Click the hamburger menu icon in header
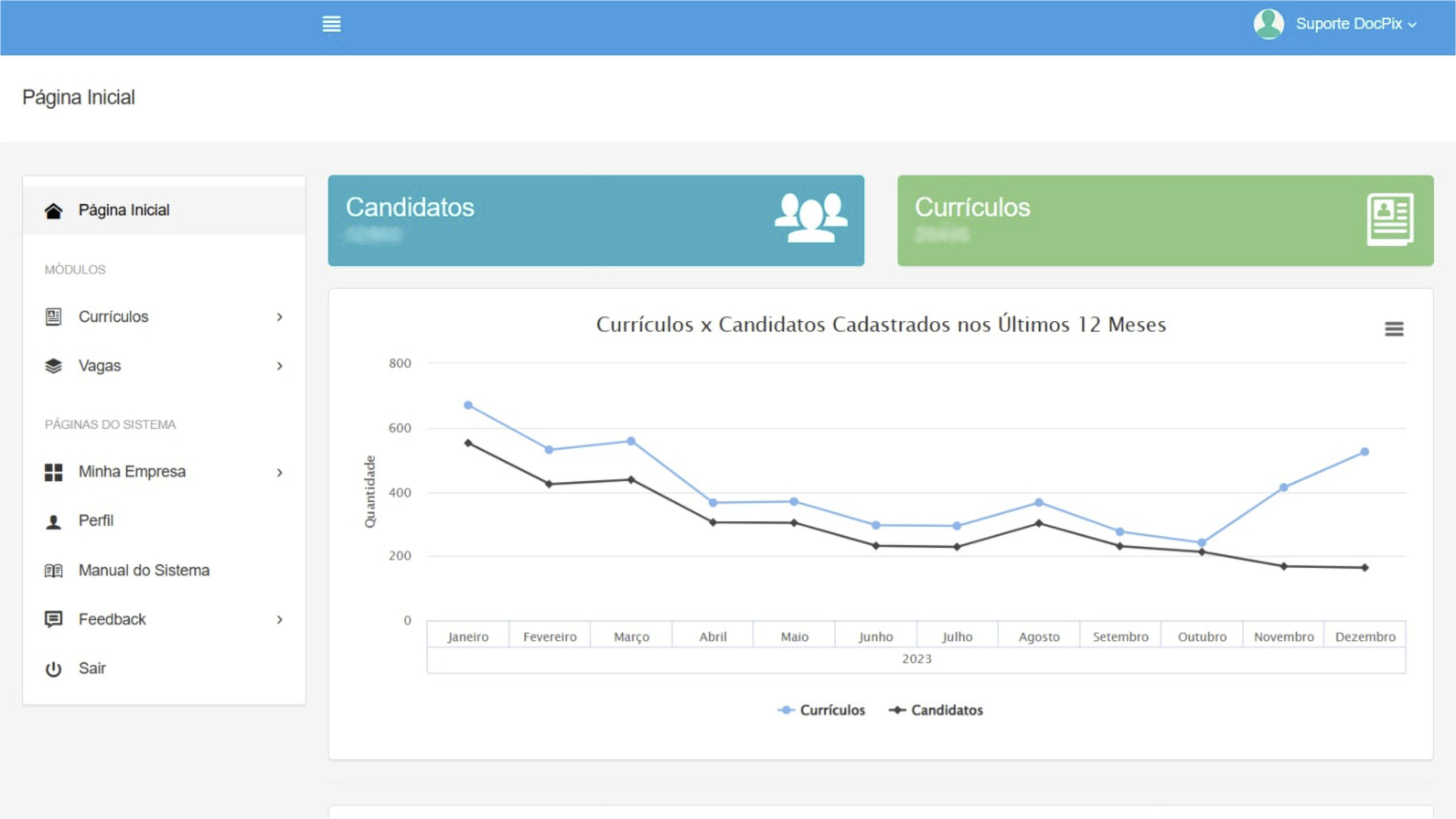The image size is (1456, 819). [332, 24]
